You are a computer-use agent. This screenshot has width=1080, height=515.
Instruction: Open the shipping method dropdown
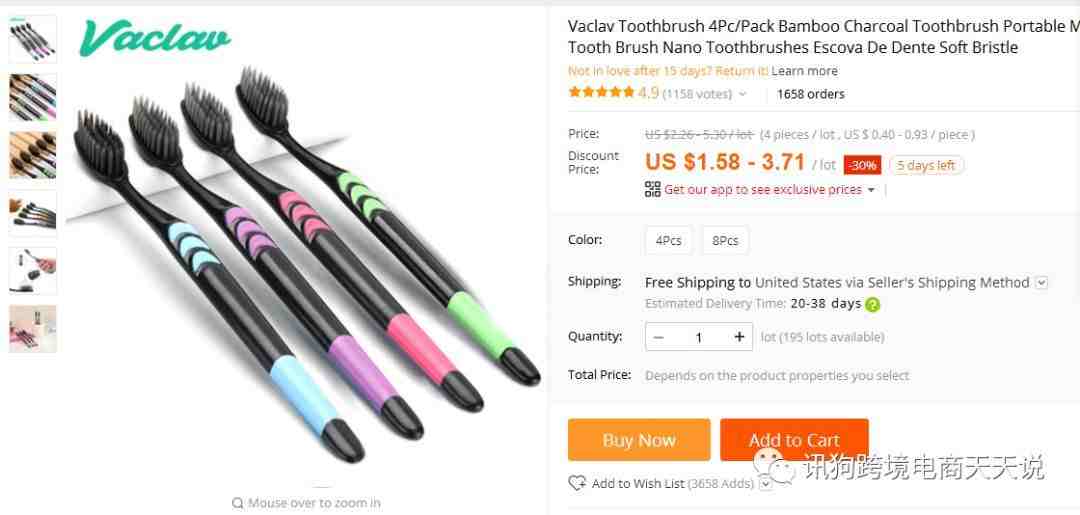pyautogui.click(x=1041, y=283)
